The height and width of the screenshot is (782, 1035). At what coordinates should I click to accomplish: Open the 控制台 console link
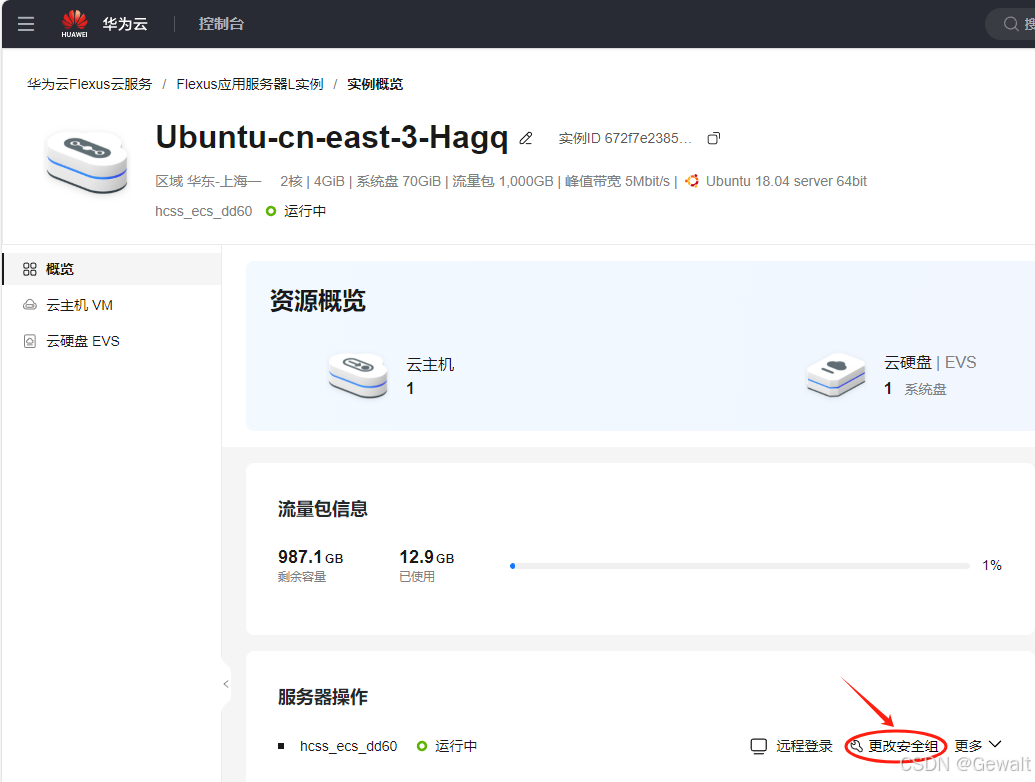click(x=221, y=24)
